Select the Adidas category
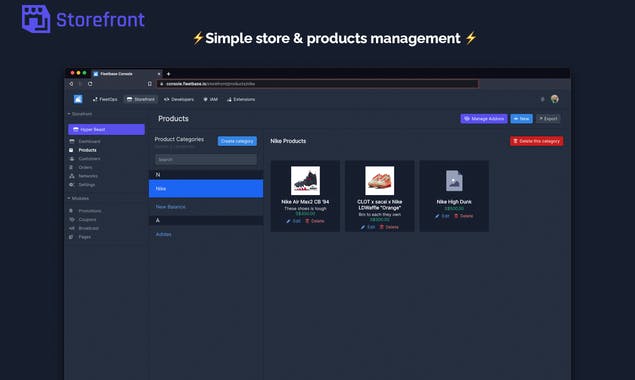 tap(164, 234)
